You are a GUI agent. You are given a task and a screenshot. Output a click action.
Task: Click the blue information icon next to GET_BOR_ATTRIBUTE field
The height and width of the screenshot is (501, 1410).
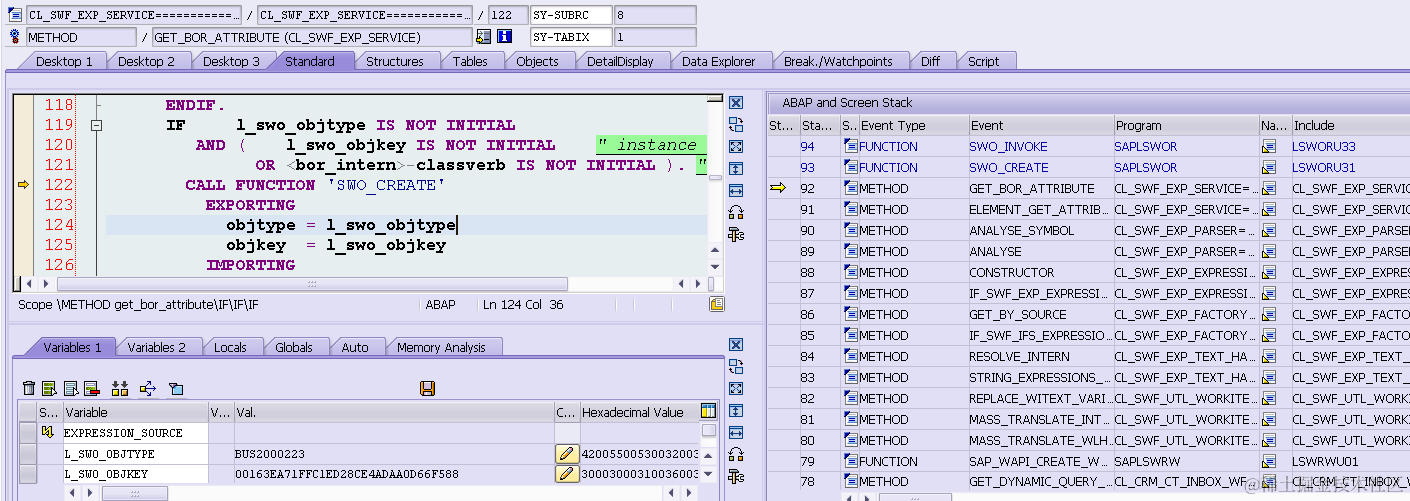[x=505, y=37]
